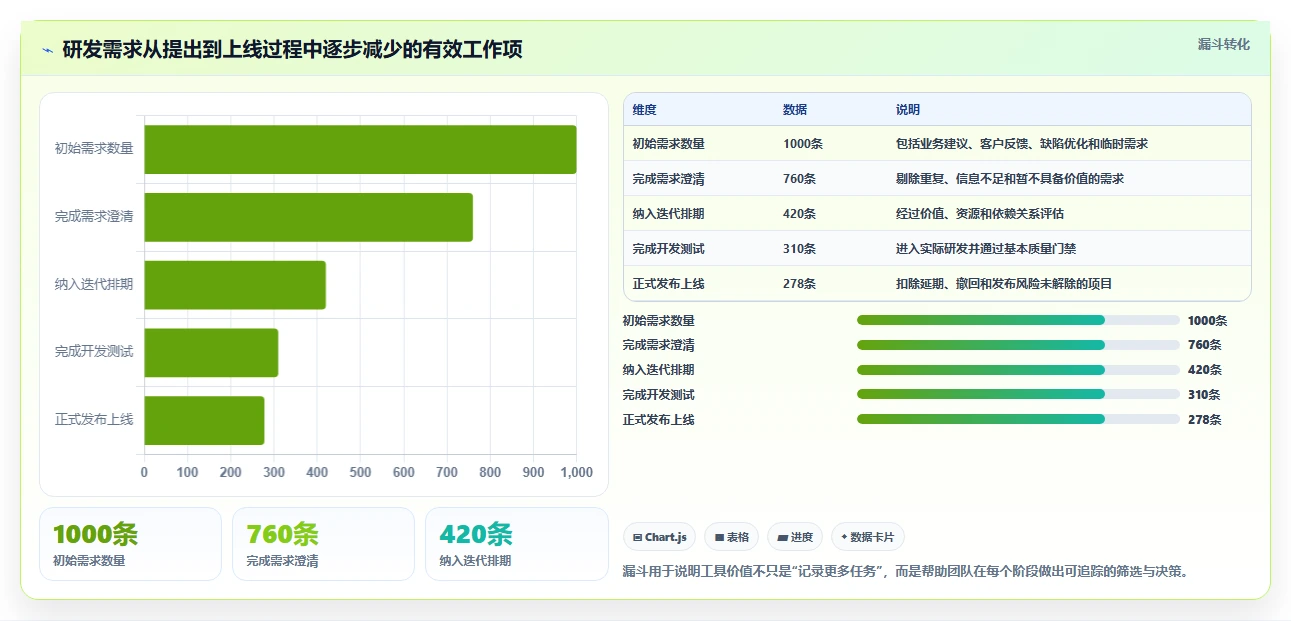
Task: Click the 正式发布上线 progress bar showing 278条
Action: point(1018,420)
